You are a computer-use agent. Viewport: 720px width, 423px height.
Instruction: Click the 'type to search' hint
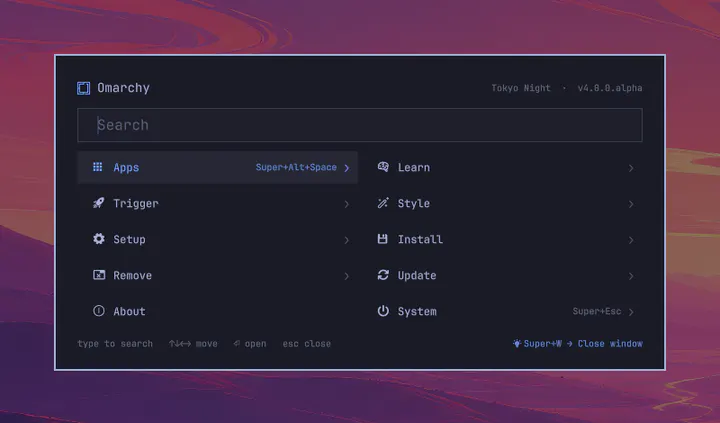pos(115,344)
